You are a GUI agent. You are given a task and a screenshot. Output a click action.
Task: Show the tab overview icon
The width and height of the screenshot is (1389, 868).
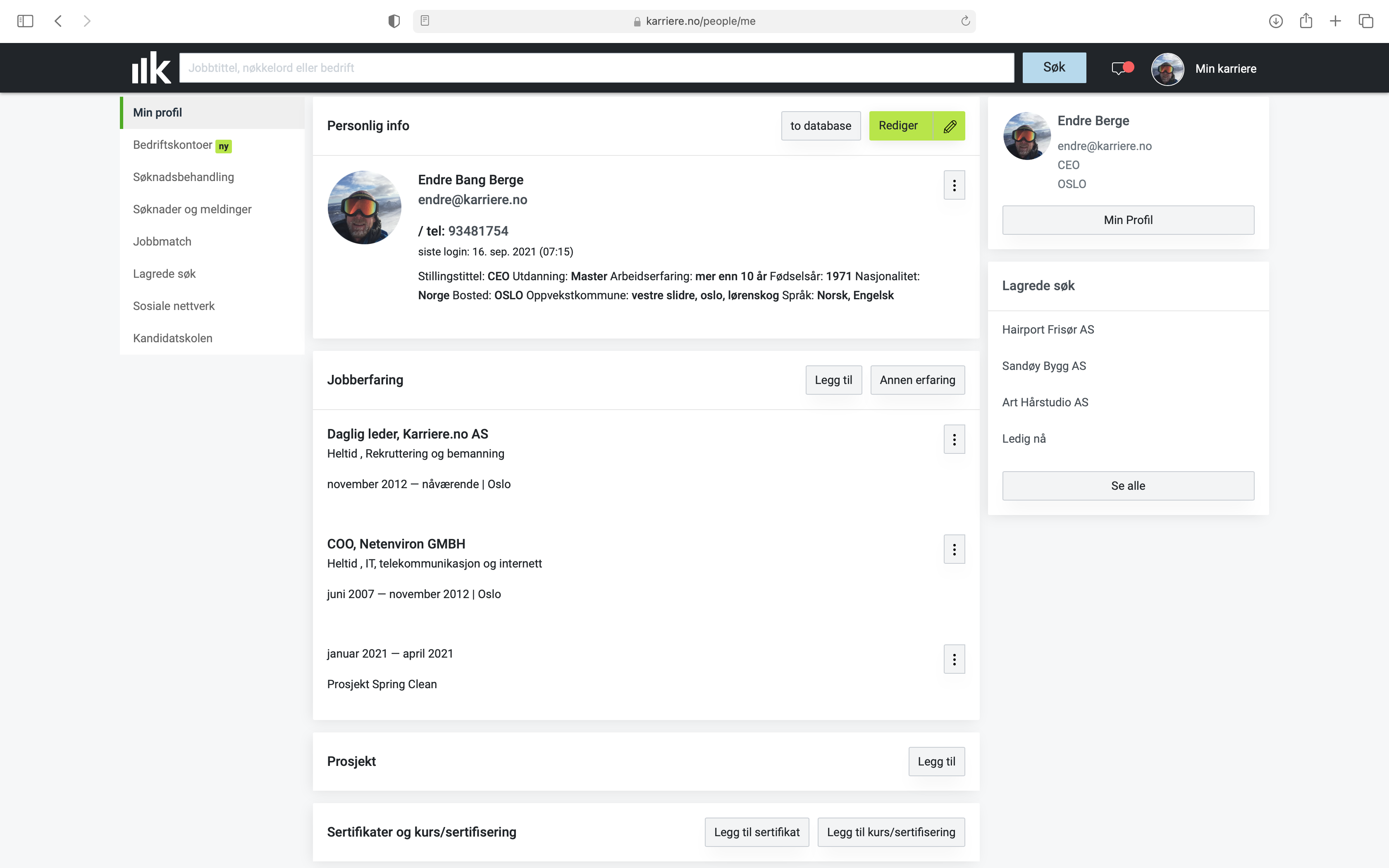1366,21
